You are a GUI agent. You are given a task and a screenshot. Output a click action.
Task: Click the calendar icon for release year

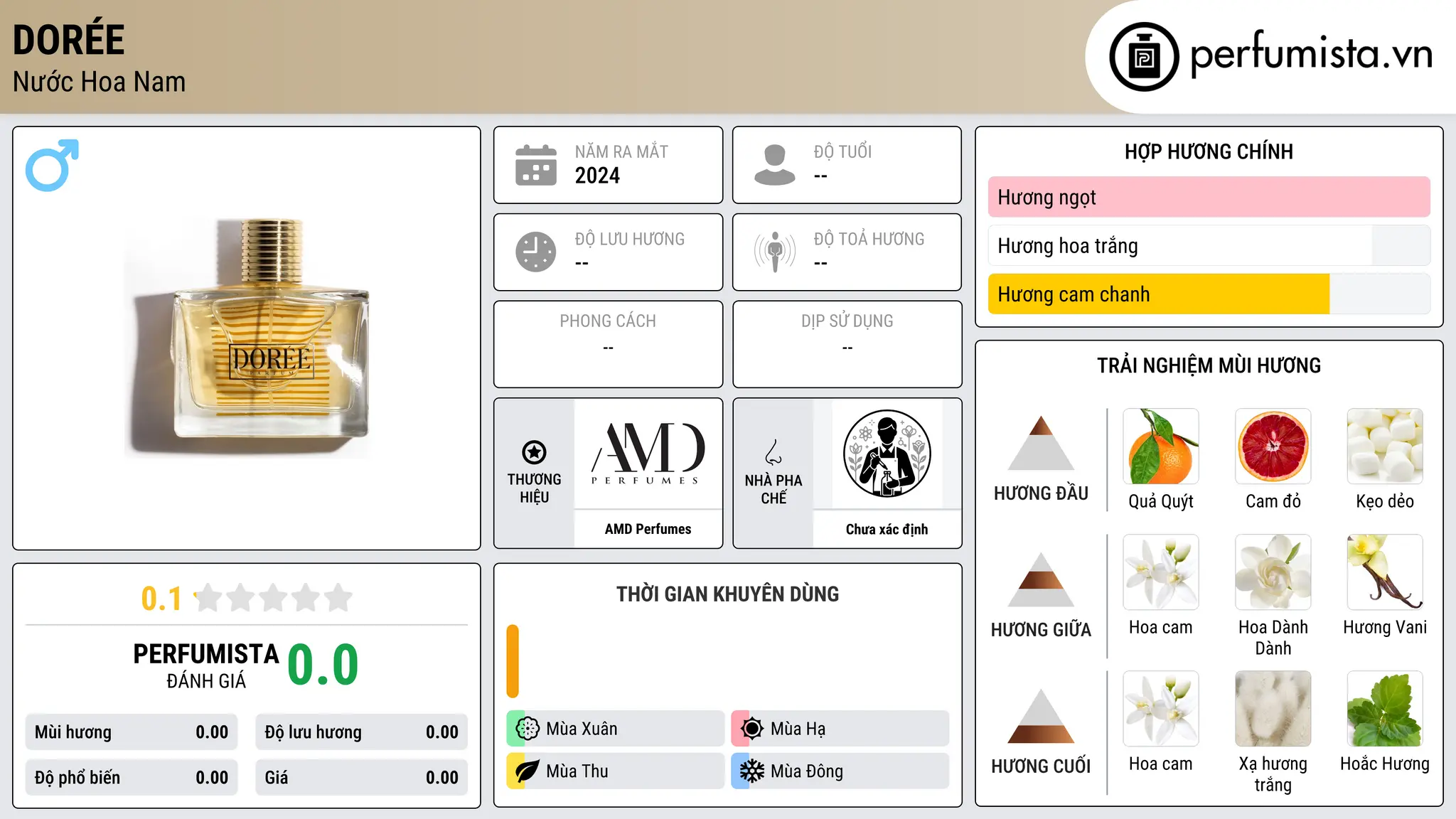point(536,165)
